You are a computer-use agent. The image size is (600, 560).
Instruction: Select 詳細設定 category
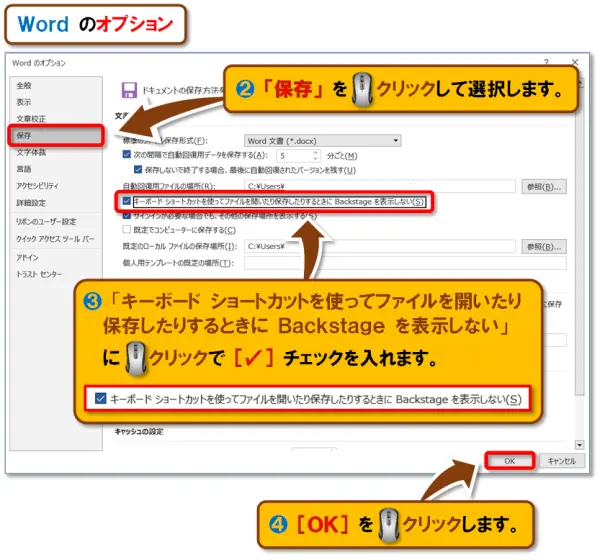(31, 203)
